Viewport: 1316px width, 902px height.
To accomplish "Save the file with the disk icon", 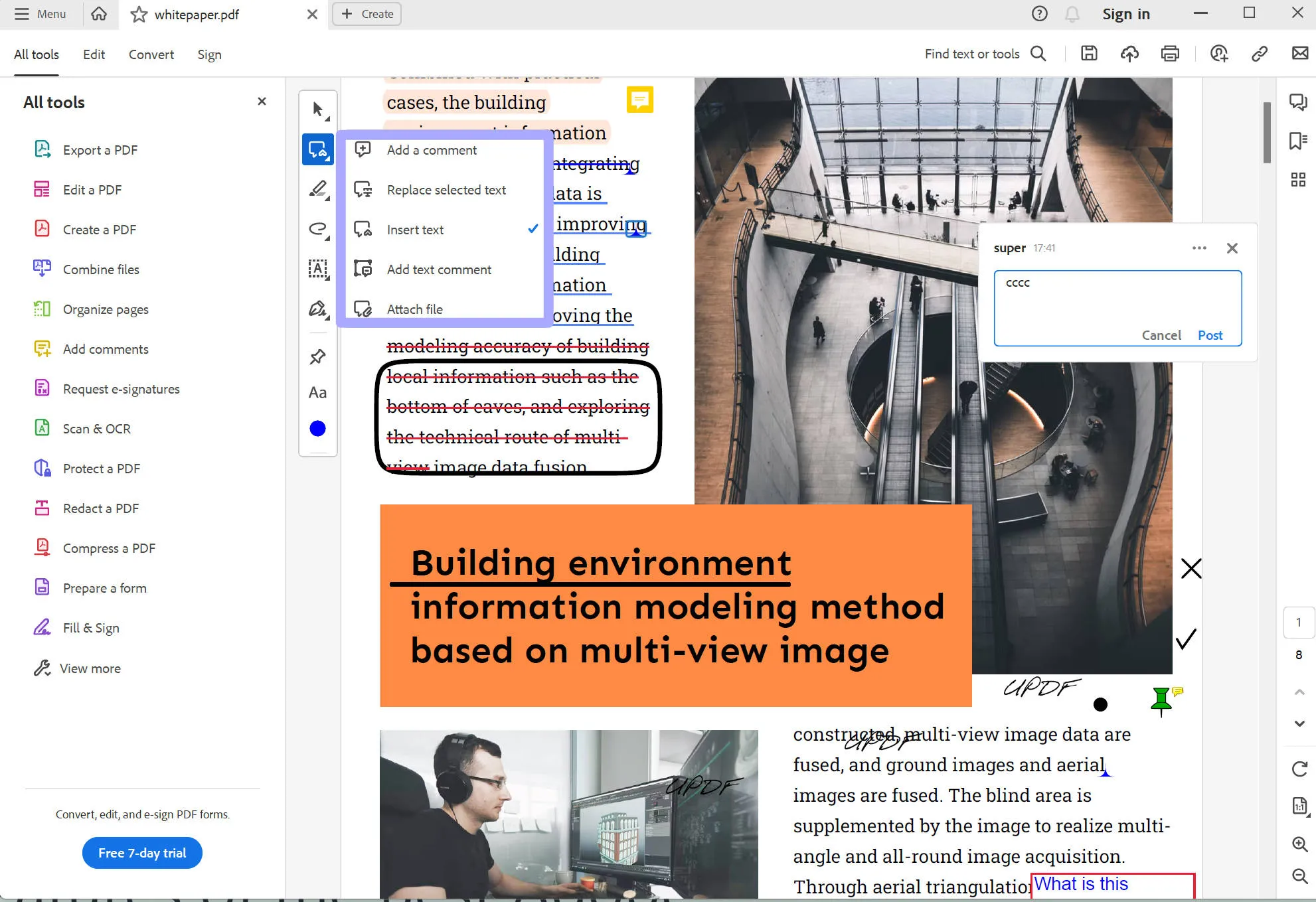I will (1089, 54).
